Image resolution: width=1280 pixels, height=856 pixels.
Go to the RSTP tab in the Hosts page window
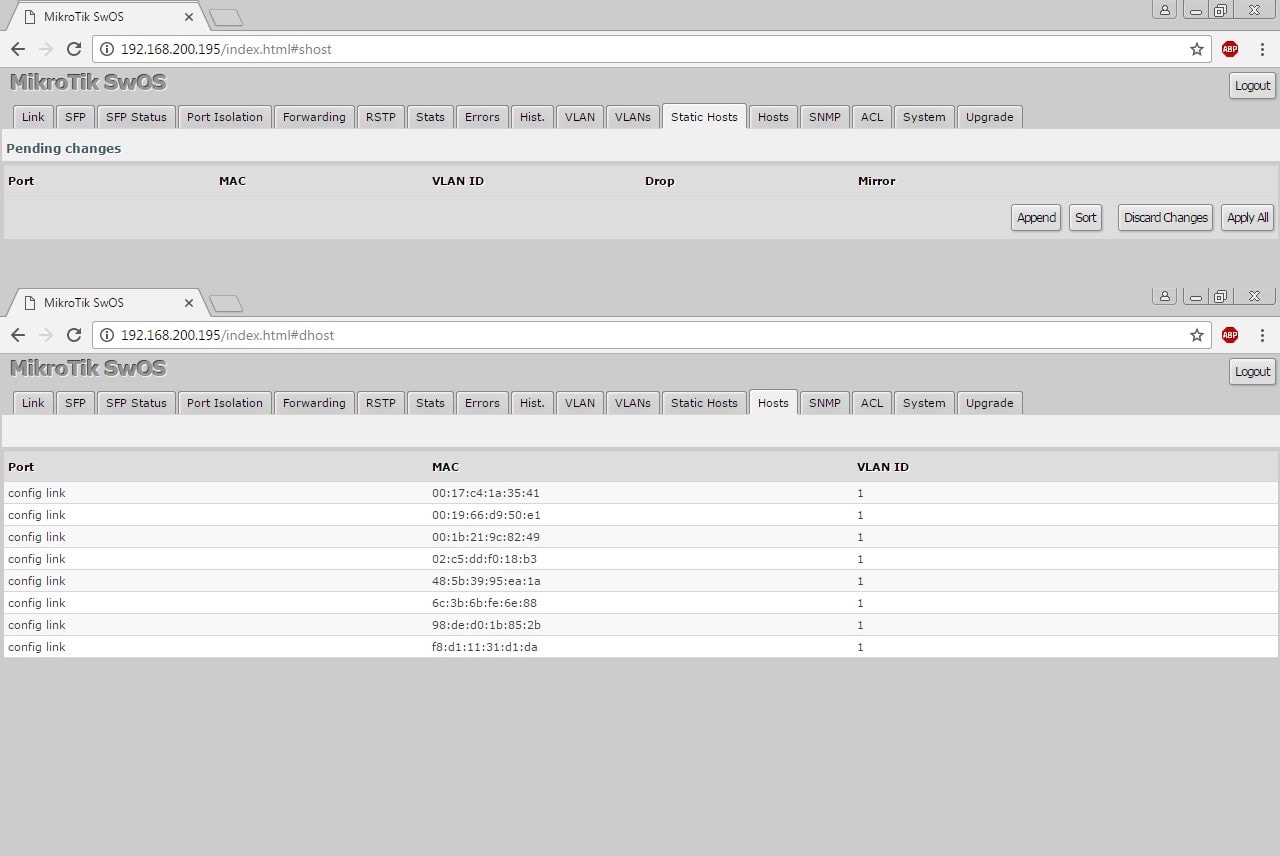[380, 403]
